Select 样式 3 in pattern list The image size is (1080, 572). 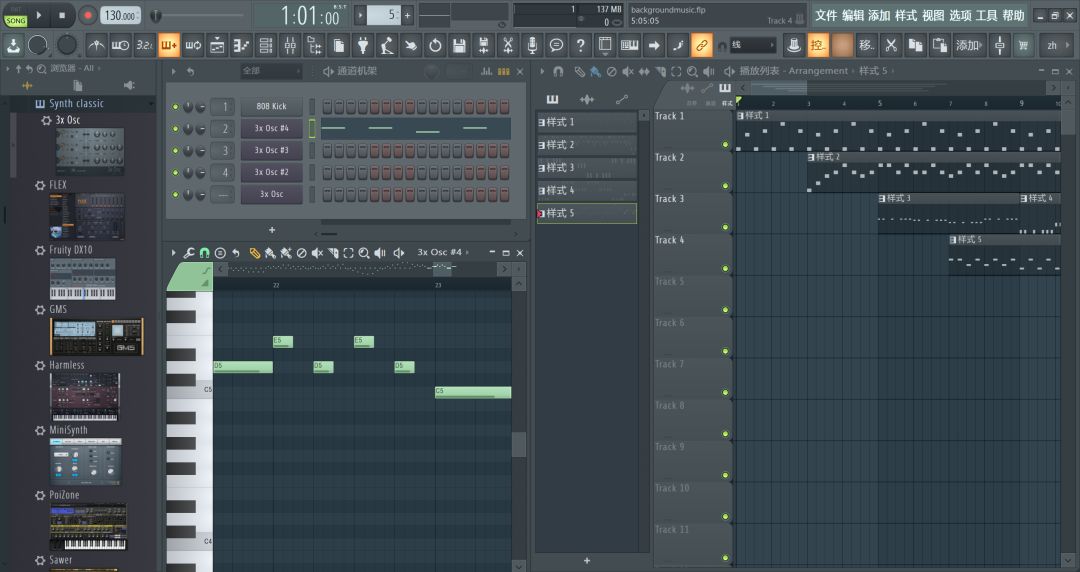pyautogui.click(x=586, y=167)
